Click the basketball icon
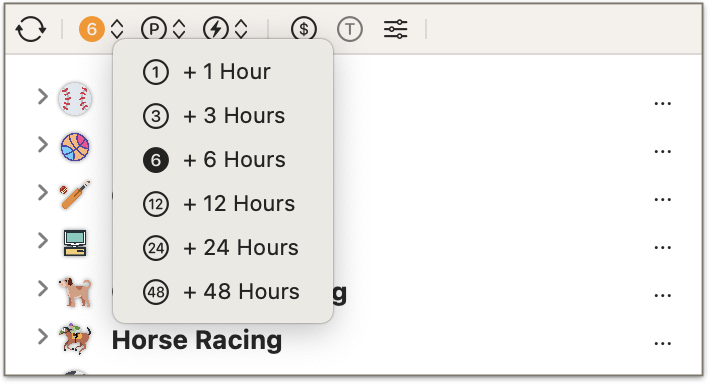 (x=75, y=147)
